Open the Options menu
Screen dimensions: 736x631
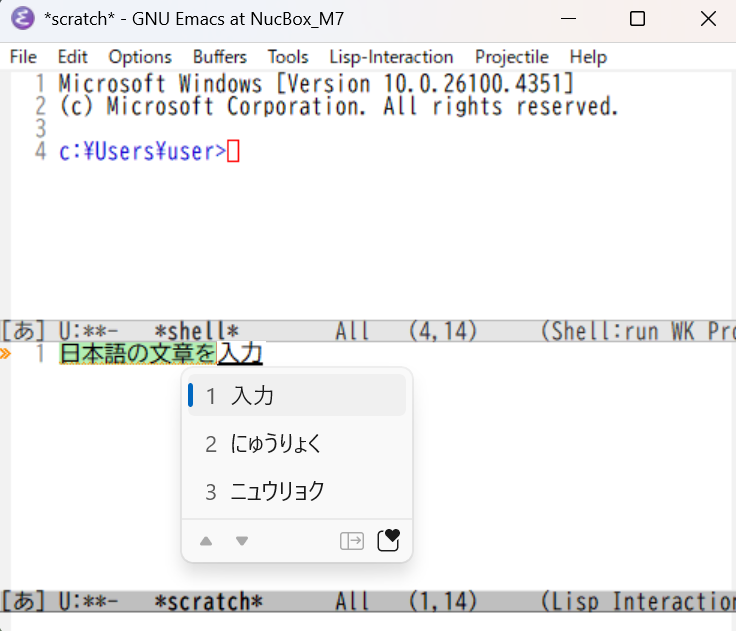[x=140, y=57]
